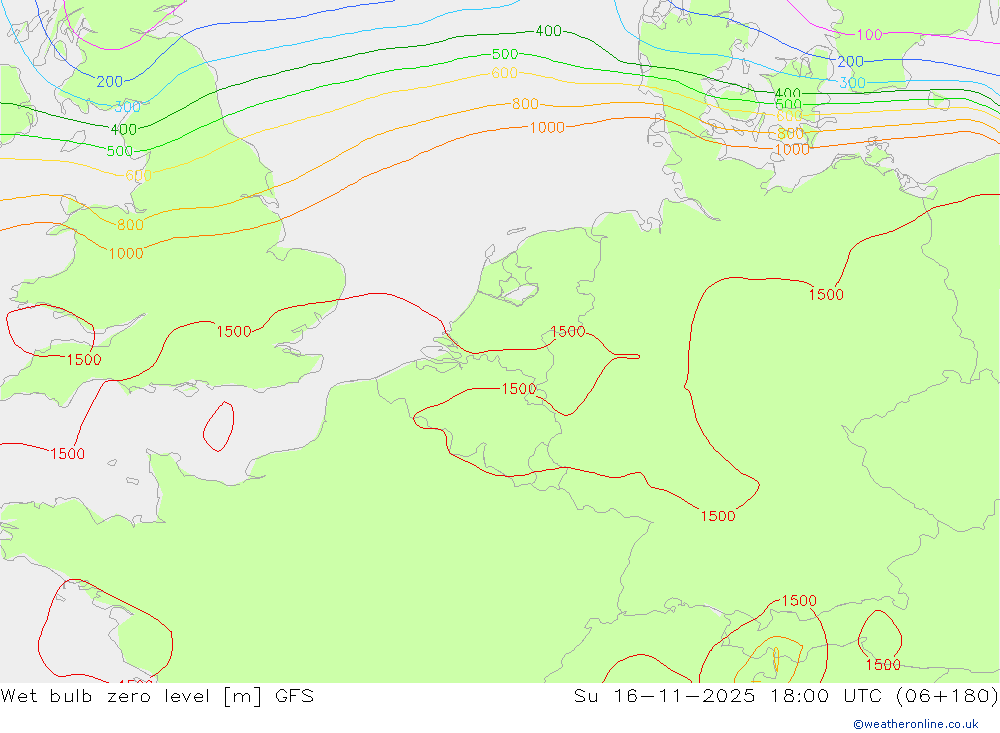Click the 1500 label in southwestern Germany
The height and width of the screenshot is (733, 1000).
[x=718, y=516]
